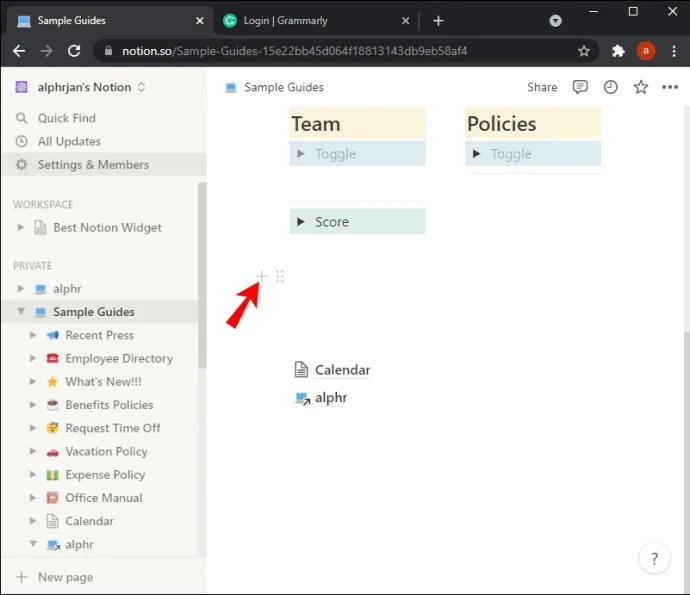
Task: Click the Vacation Policy car icon
Action: (52, 452)
